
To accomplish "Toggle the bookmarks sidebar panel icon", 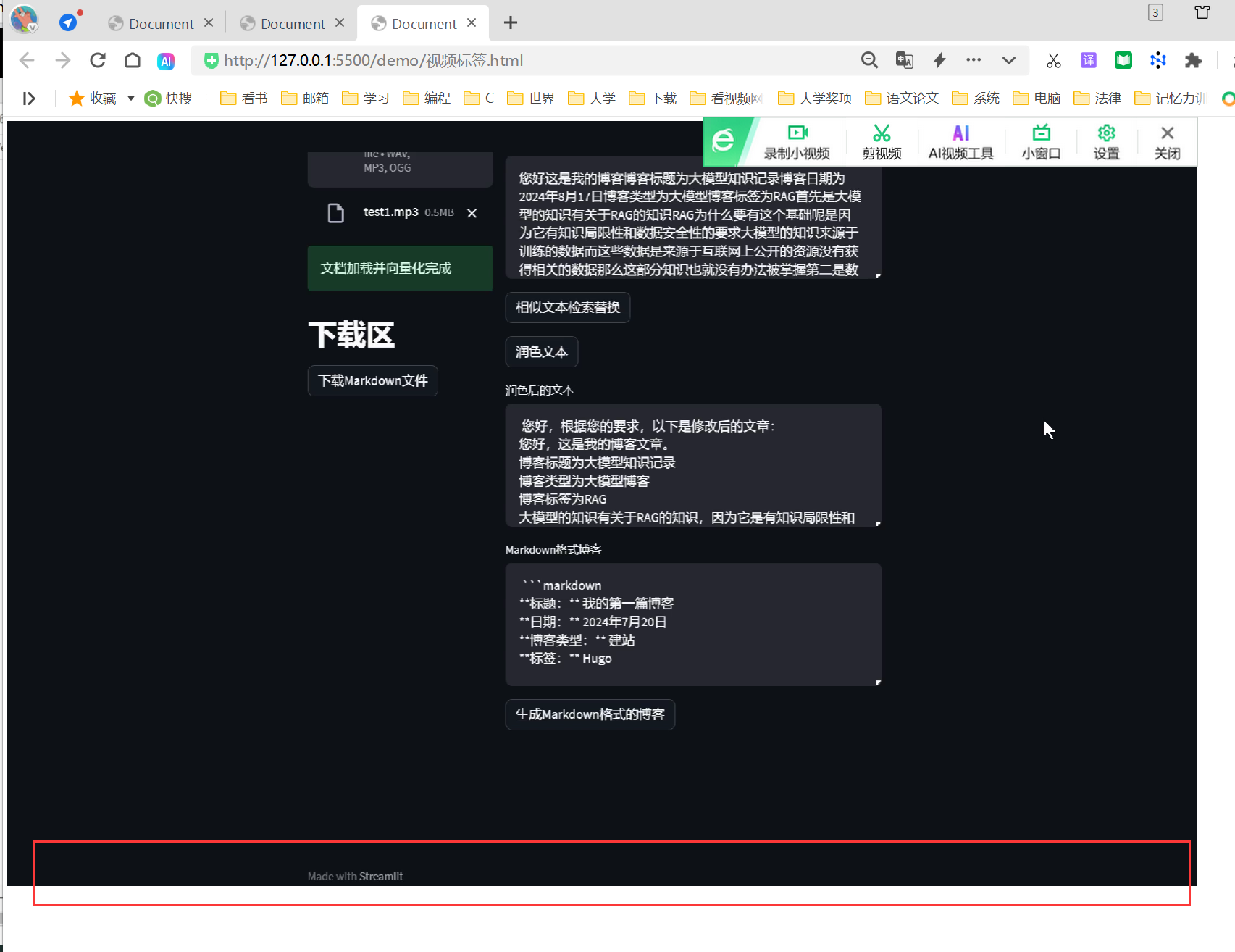I will click(29, 98).
